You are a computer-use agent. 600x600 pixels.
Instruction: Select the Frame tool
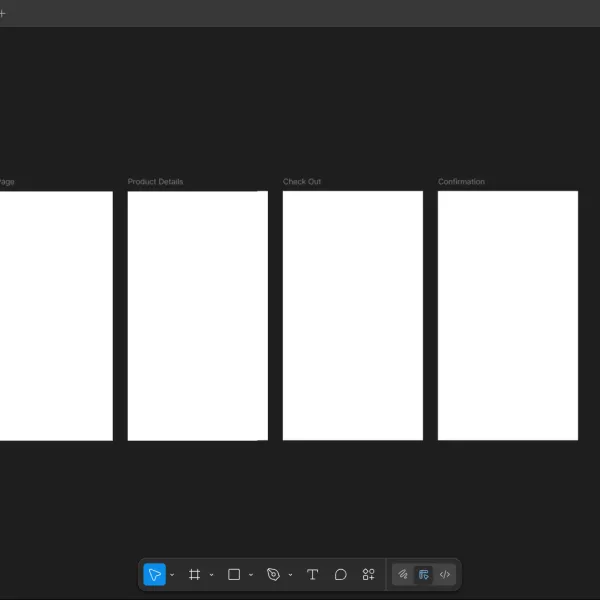(194, 574)
